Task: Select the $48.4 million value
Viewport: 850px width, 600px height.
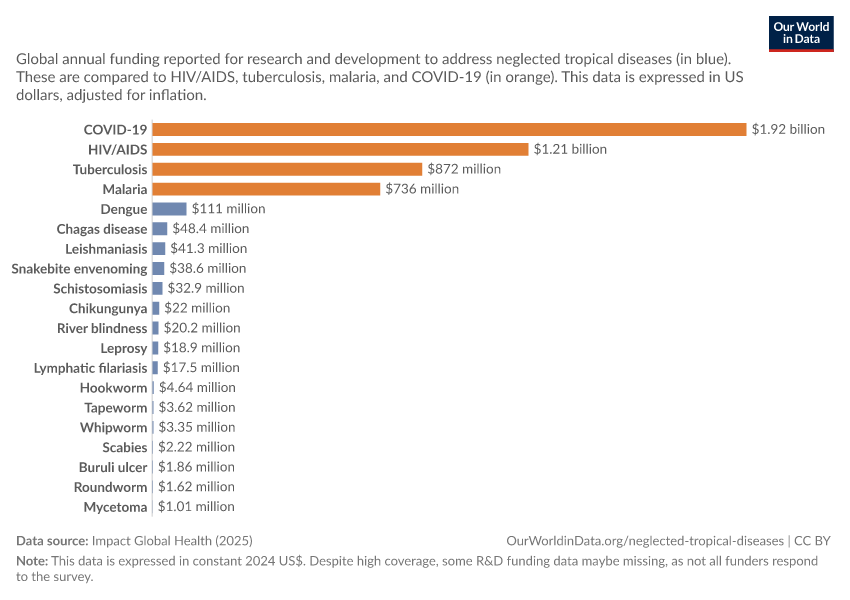Action: 211,229
